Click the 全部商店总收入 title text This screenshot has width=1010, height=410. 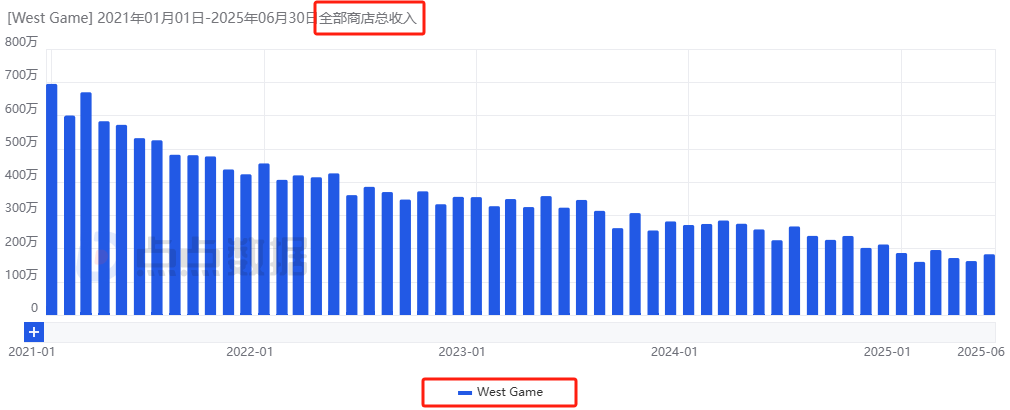[x=367, y=19]
